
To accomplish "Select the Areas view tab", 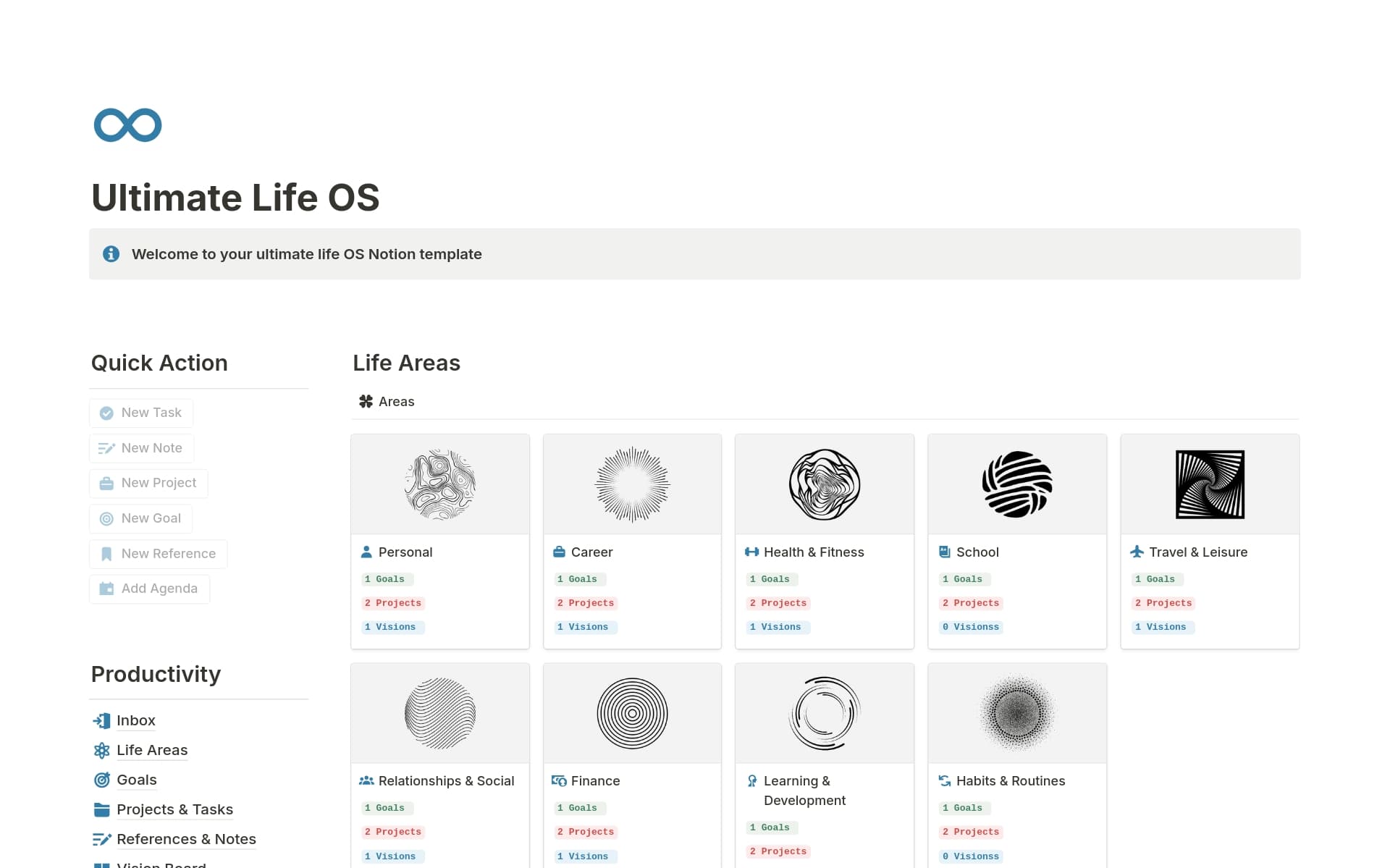I will (387, 402).
